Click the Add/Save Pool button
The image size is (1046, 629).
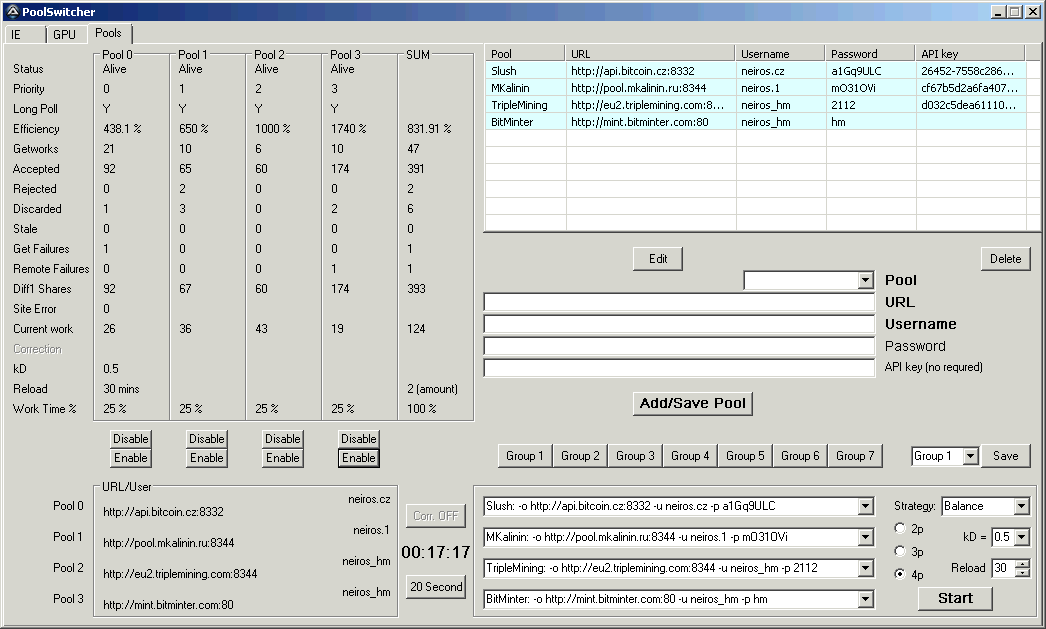tap(692, 404)
